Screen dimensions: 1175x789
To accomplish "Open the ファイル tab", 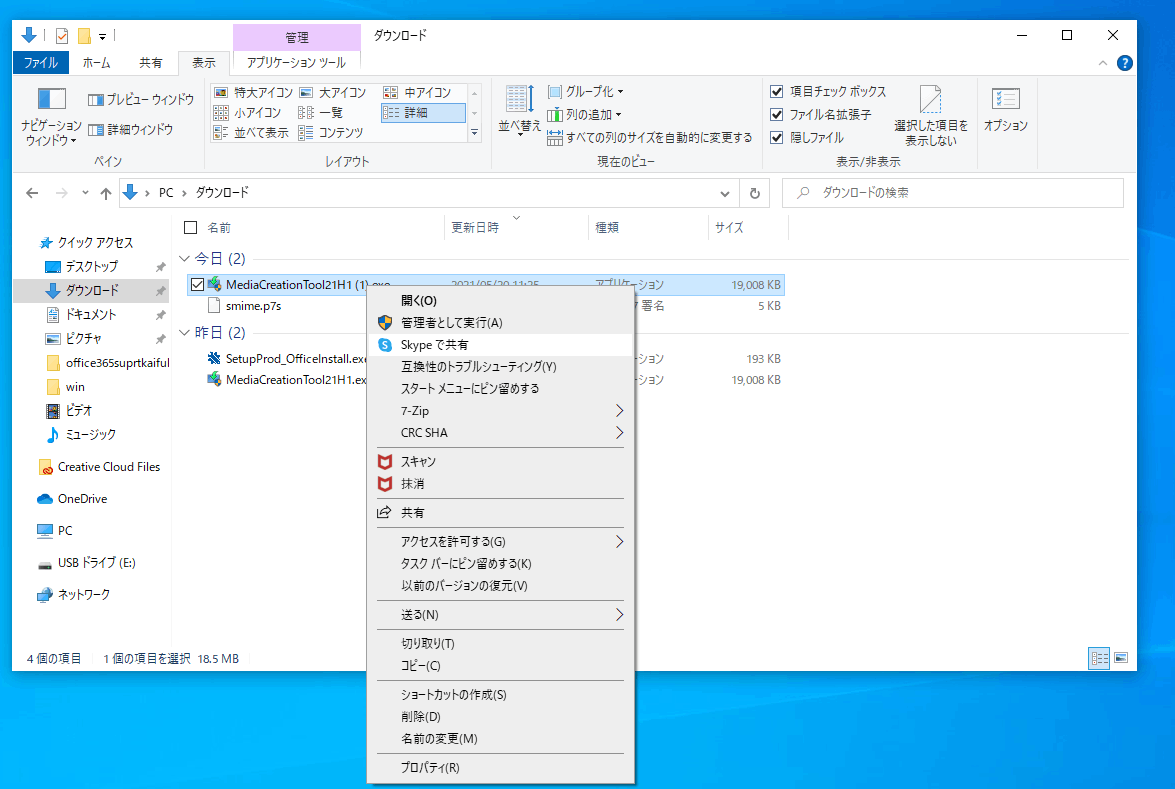I will tap(41, 63).
